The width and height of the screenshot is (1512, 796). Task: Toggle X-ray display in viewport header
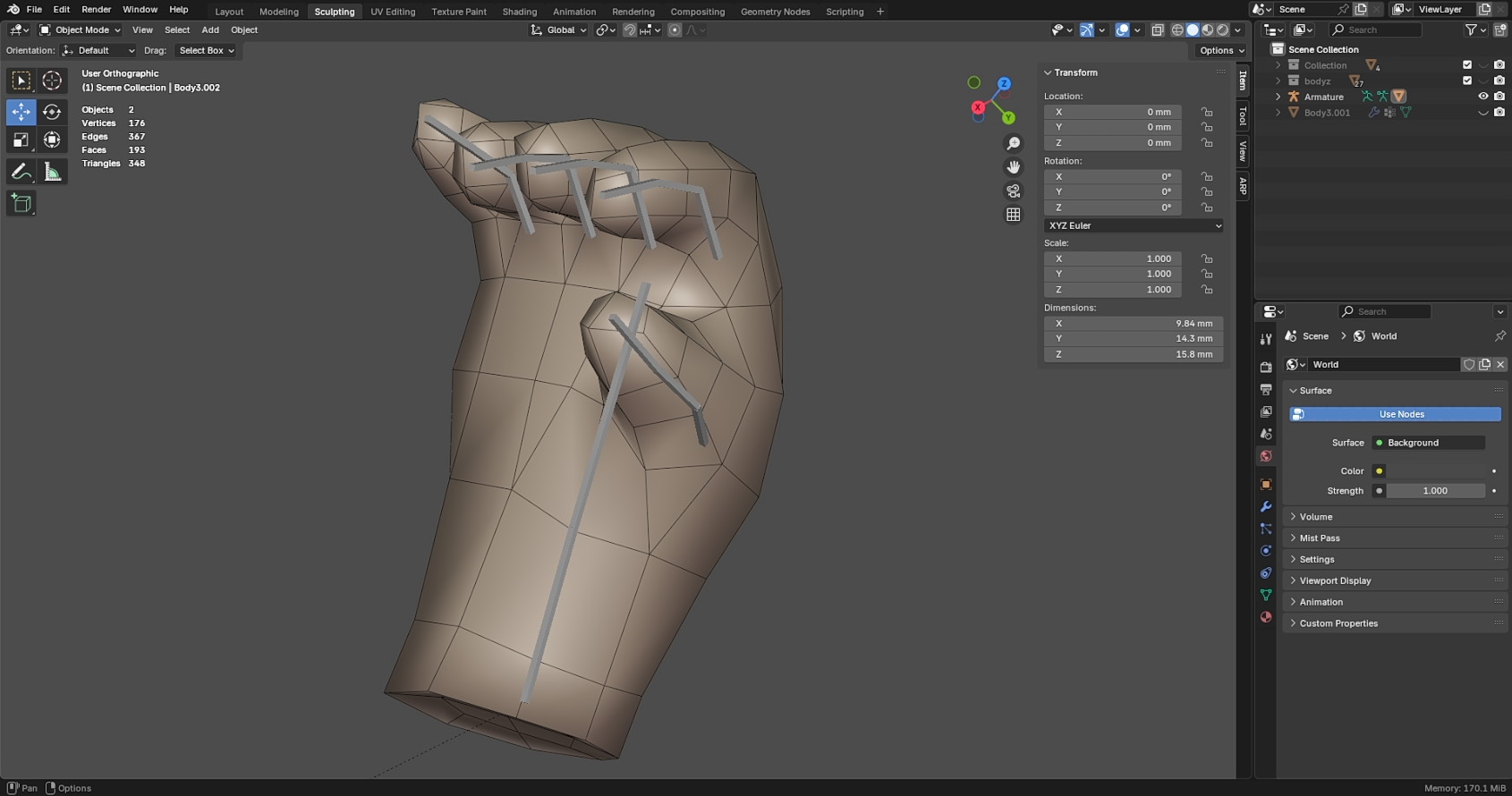click(1157, 30)
